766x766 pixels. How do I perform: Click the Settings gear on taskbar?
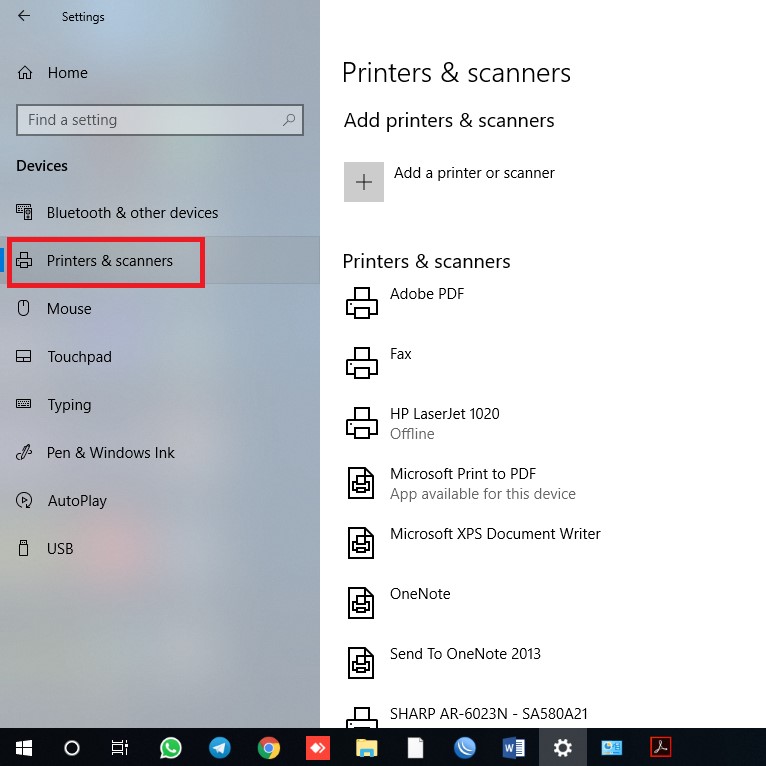(x=563, y=747)
